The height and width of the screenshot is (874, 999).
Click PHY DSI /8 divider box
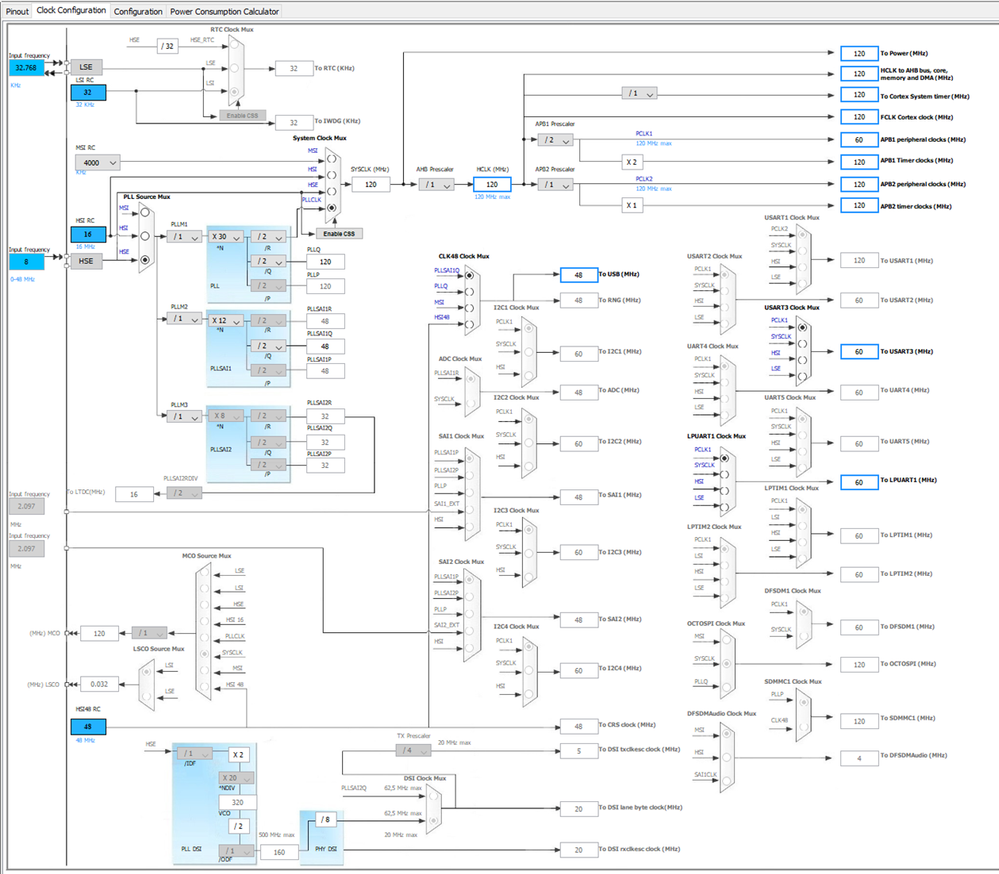(x=326, y=819)
